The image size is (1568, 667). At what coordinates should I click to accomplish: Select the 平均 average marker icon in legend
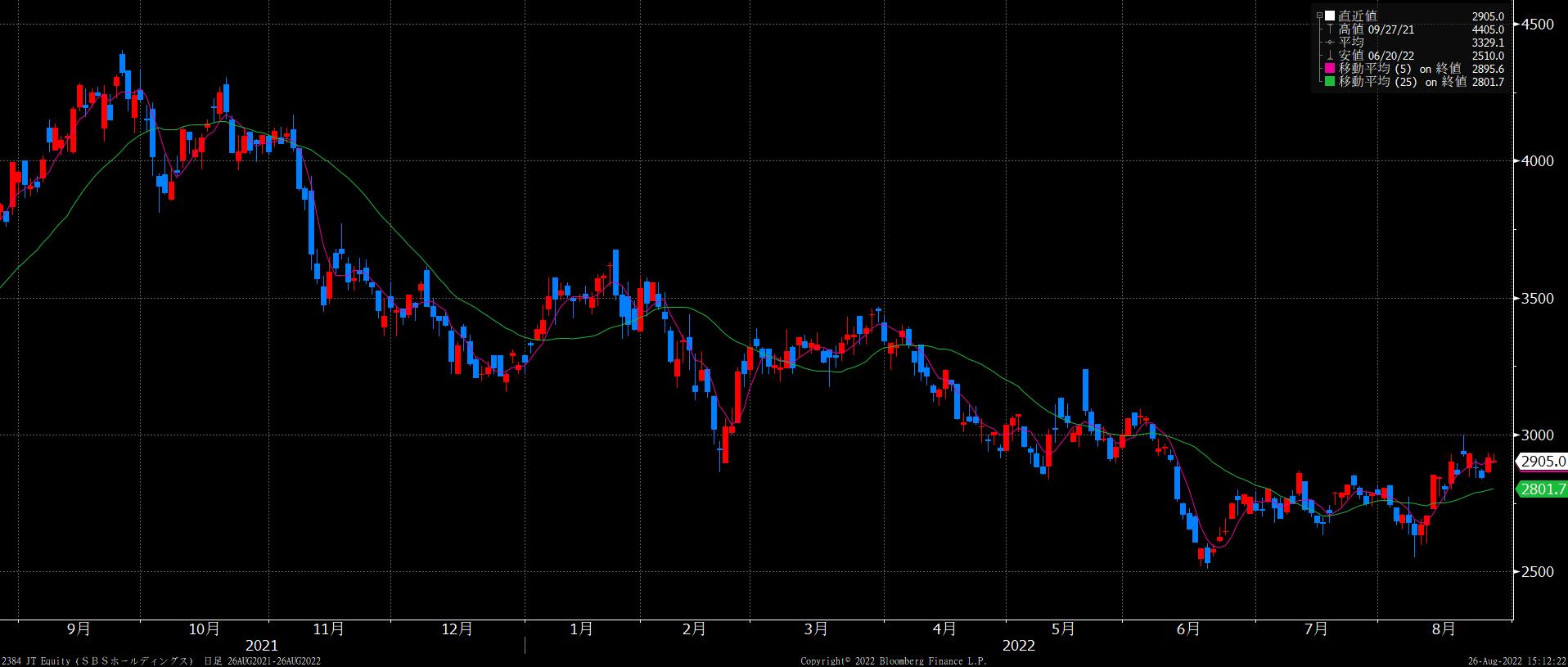point(1330,43)
